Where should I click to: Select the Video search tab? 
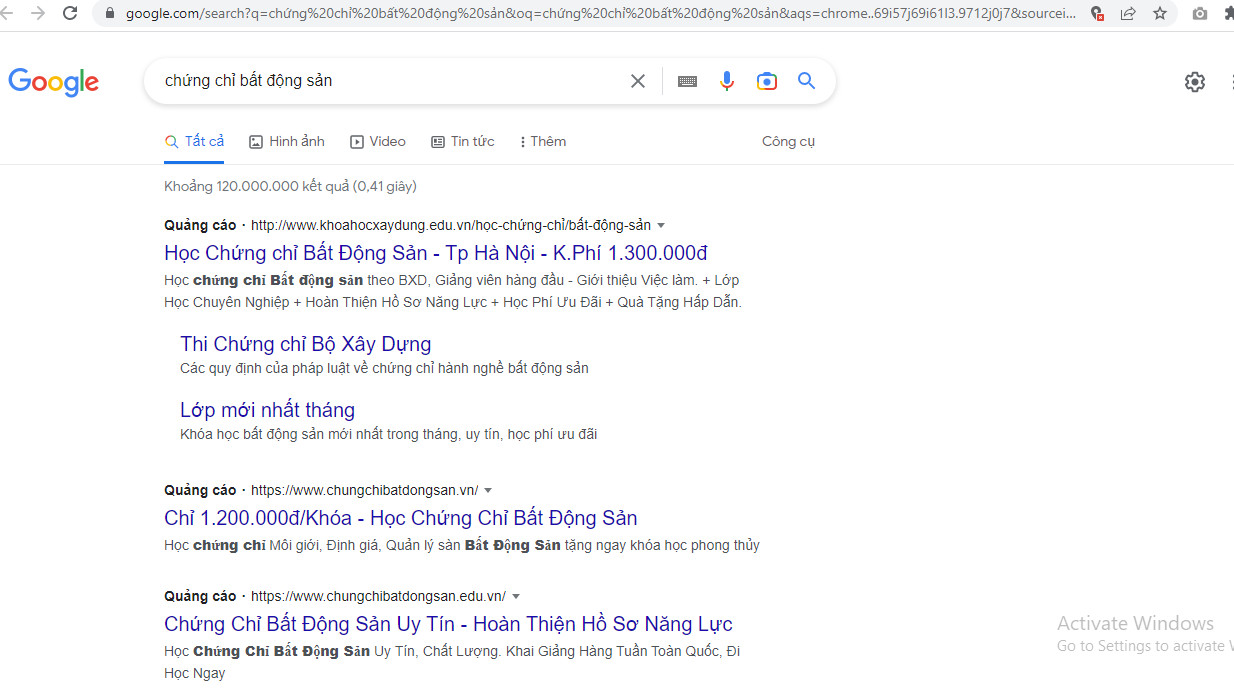click(x=378, y=142)
